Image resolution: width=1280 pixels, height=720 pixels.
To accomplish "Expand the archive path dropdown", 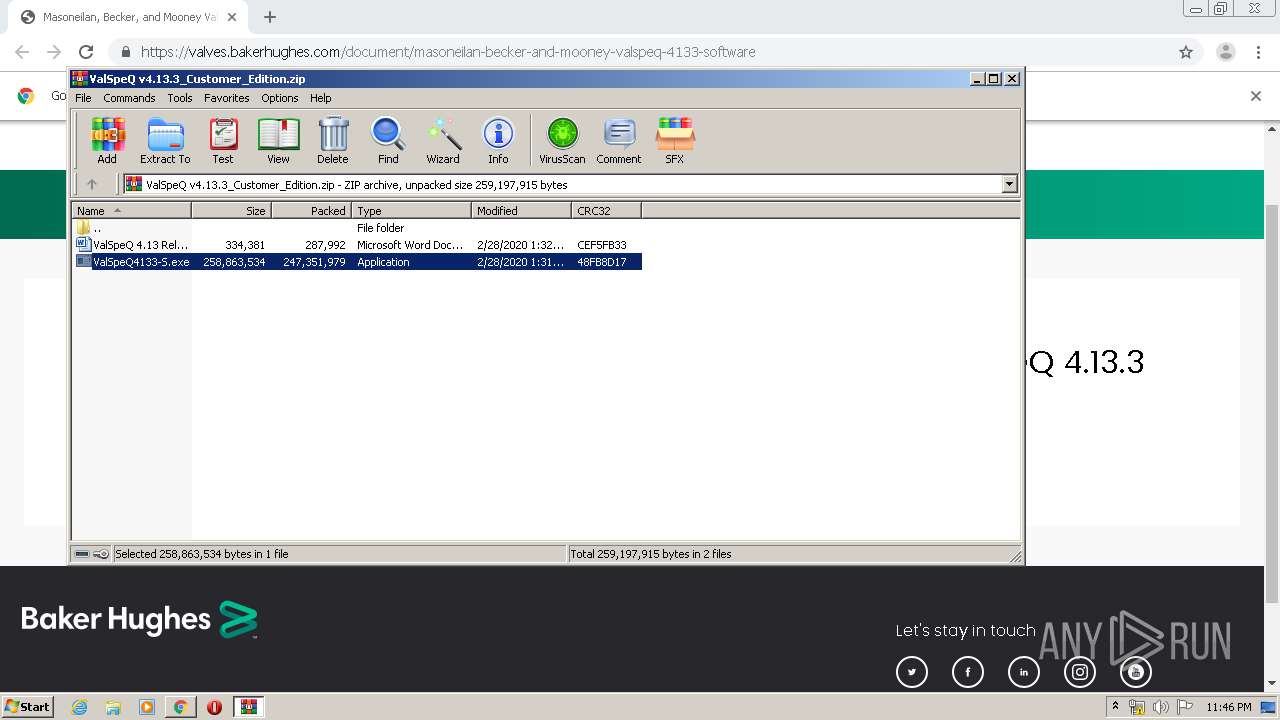I will click(x=1009, y=184).
